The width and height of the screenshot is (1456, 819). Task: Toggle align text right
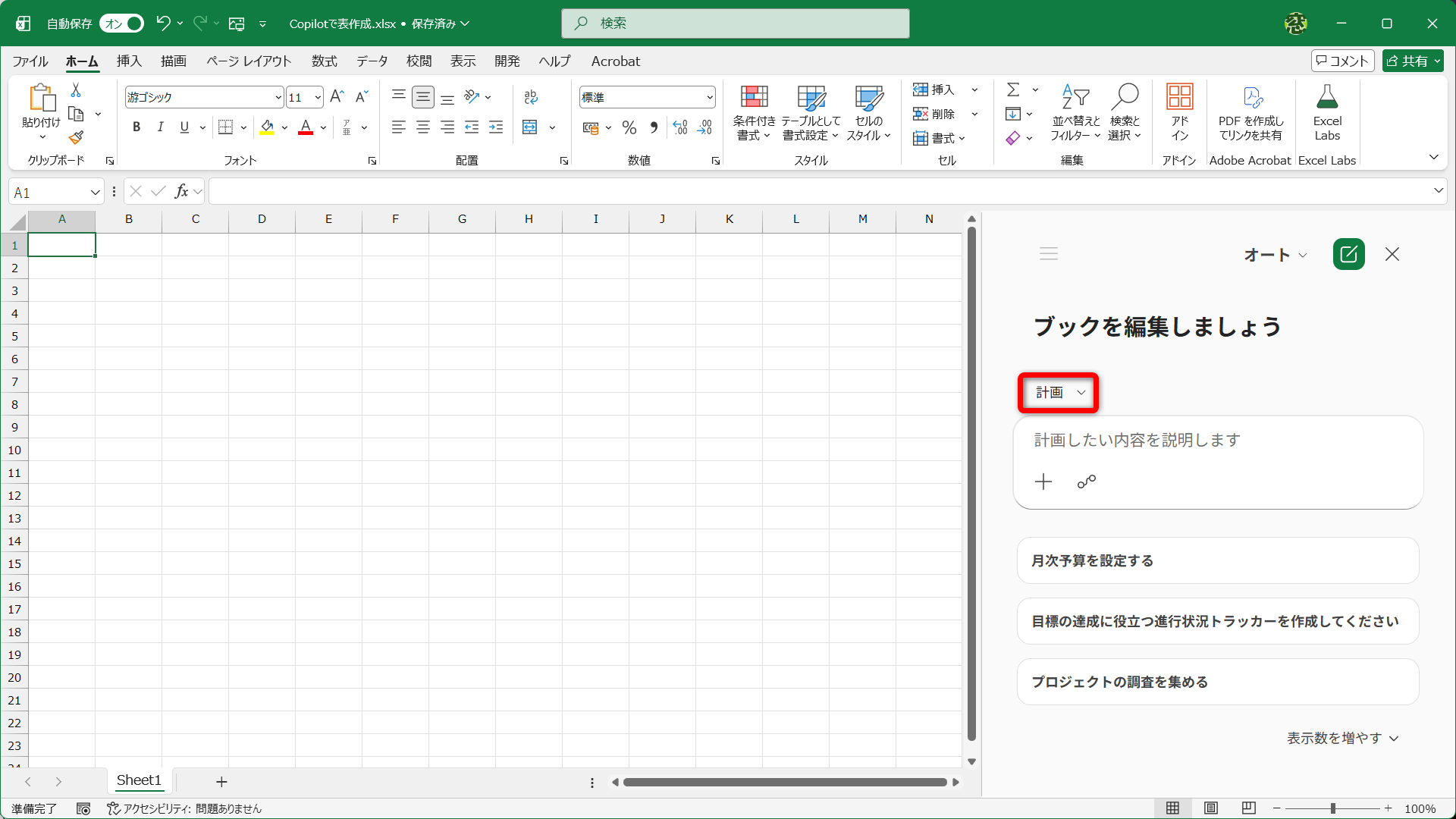pos(447,127)
